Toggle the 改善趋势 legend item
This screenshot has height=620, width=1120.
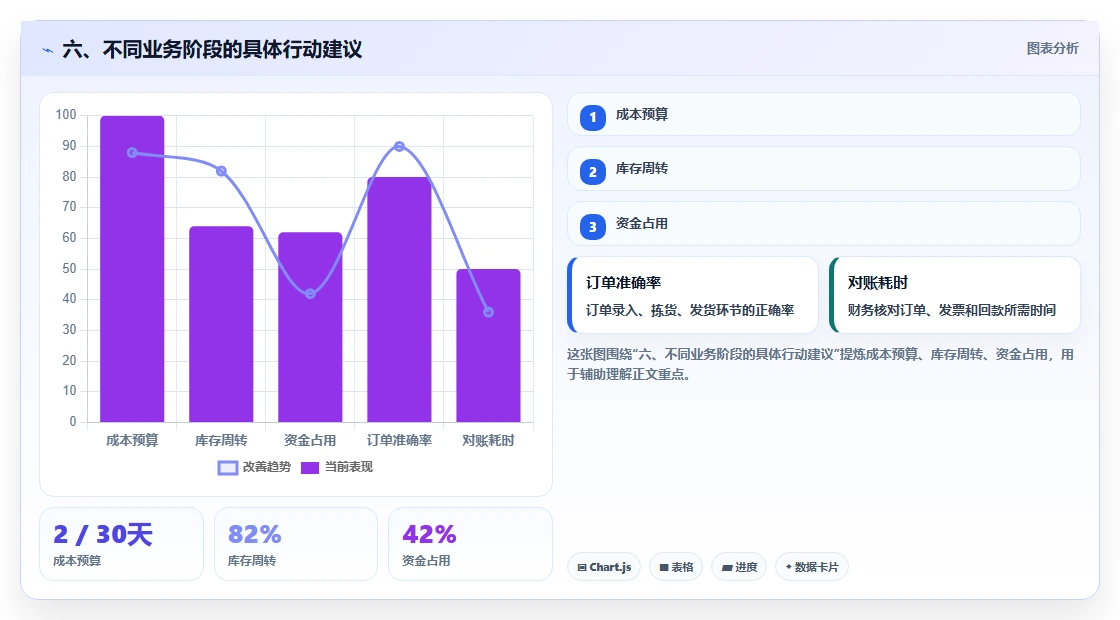254,467
